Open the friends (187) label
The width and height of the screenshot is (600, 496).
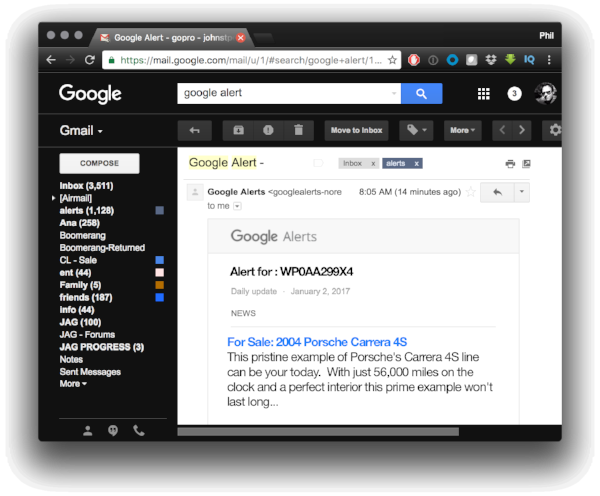click(86, 297)
